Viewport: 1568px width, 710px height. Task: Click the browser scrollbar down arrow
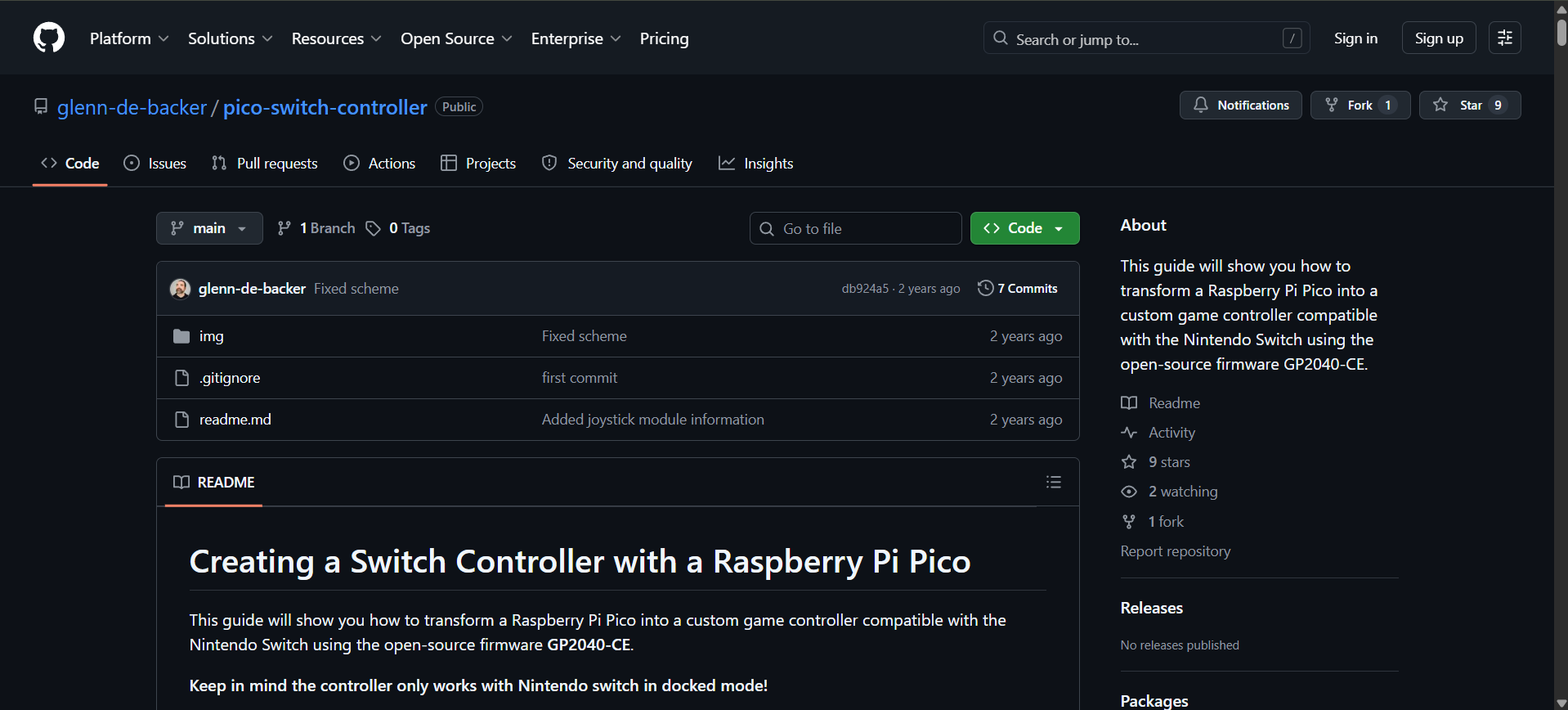point(1561,703)
